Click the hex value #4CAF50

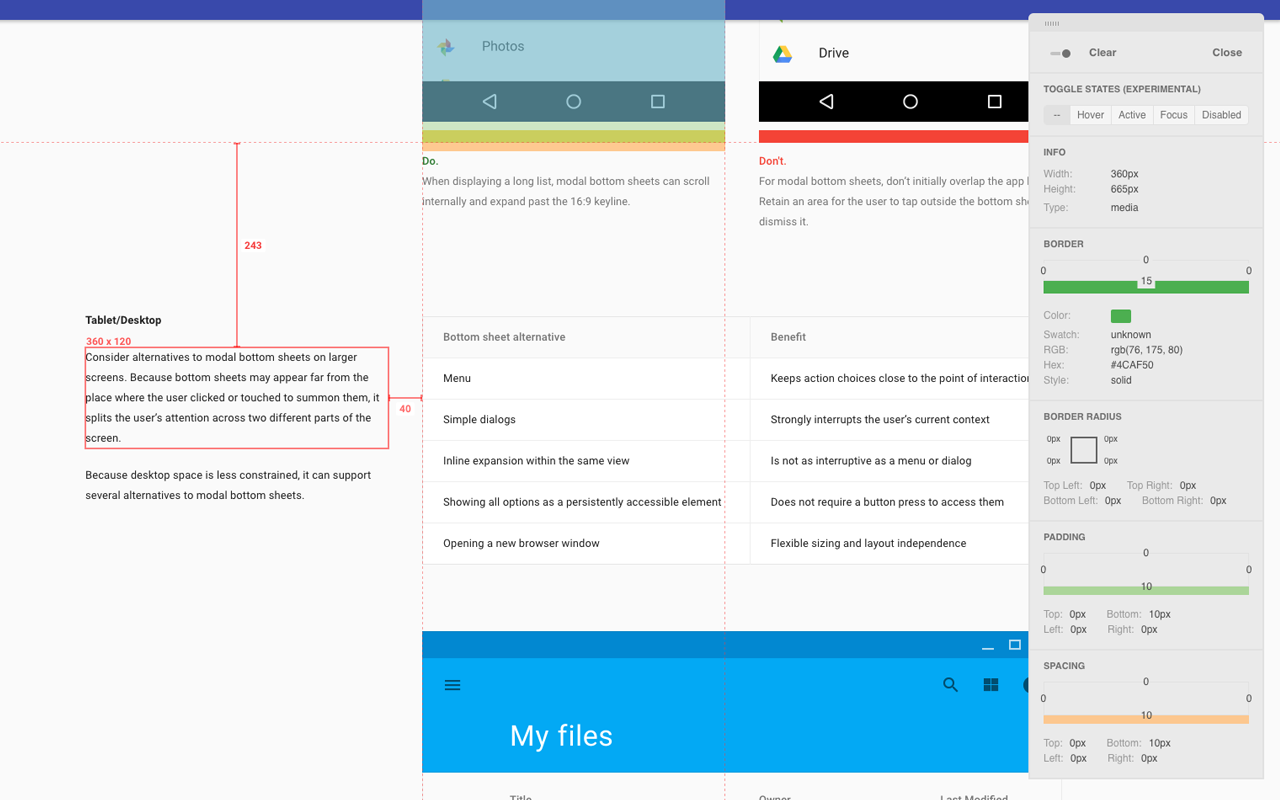1132,365
